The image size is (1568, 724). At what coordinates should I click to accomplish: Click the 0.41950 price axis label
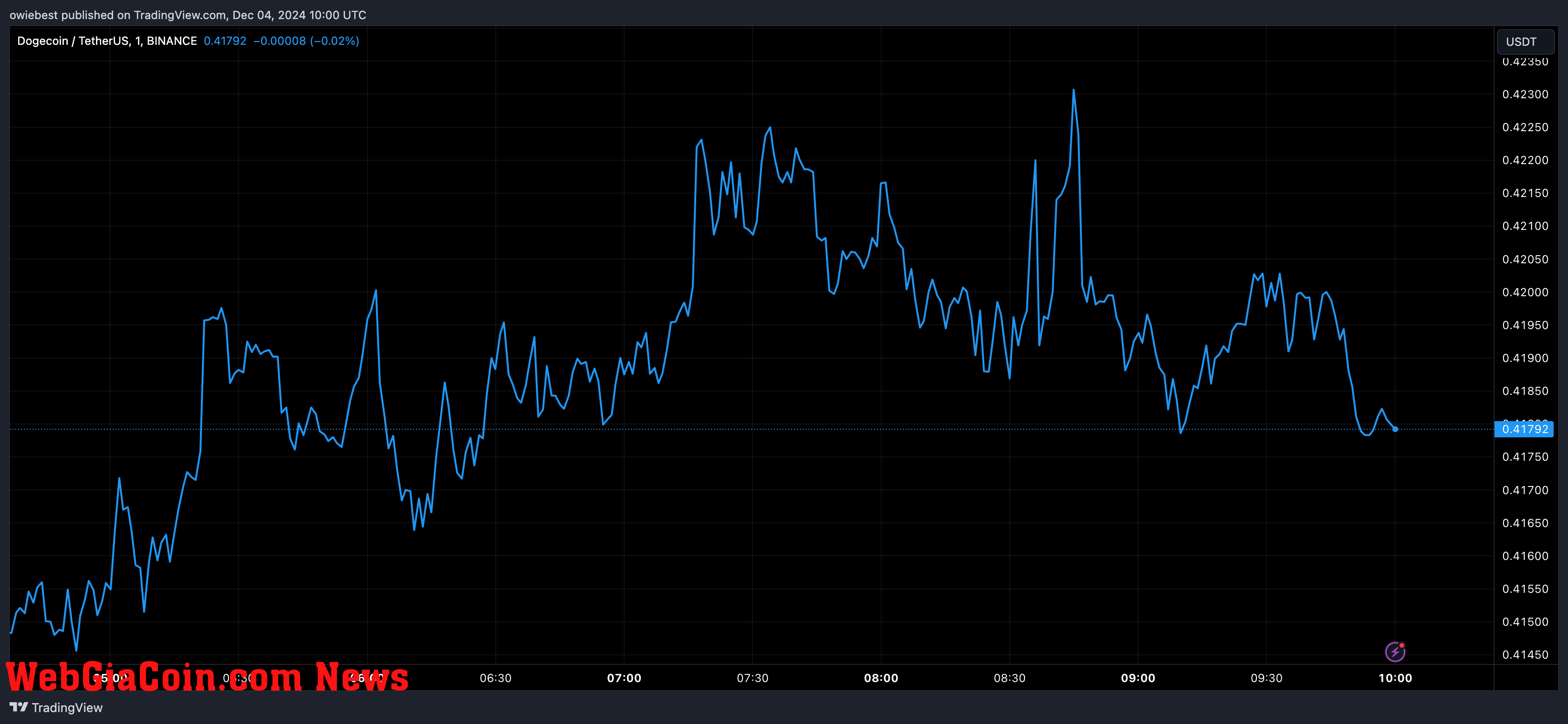(x=1525, y=325)
